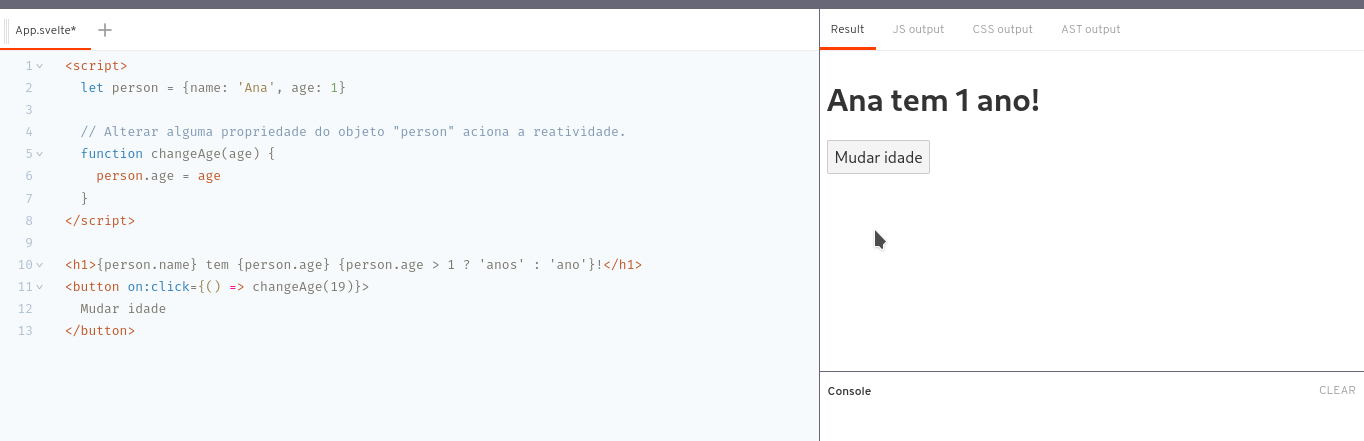Click the Console panel label

pyautogui.click(x=849, y=391)
